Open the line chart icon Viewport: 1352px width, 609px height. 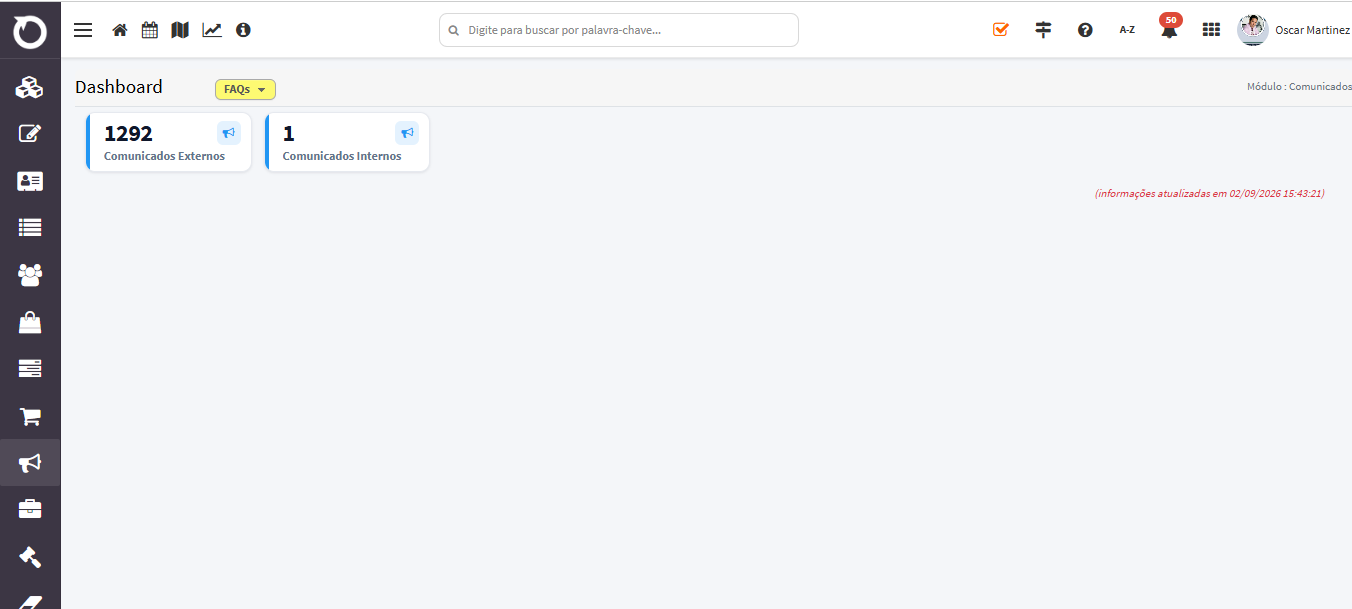coord(212,30)
